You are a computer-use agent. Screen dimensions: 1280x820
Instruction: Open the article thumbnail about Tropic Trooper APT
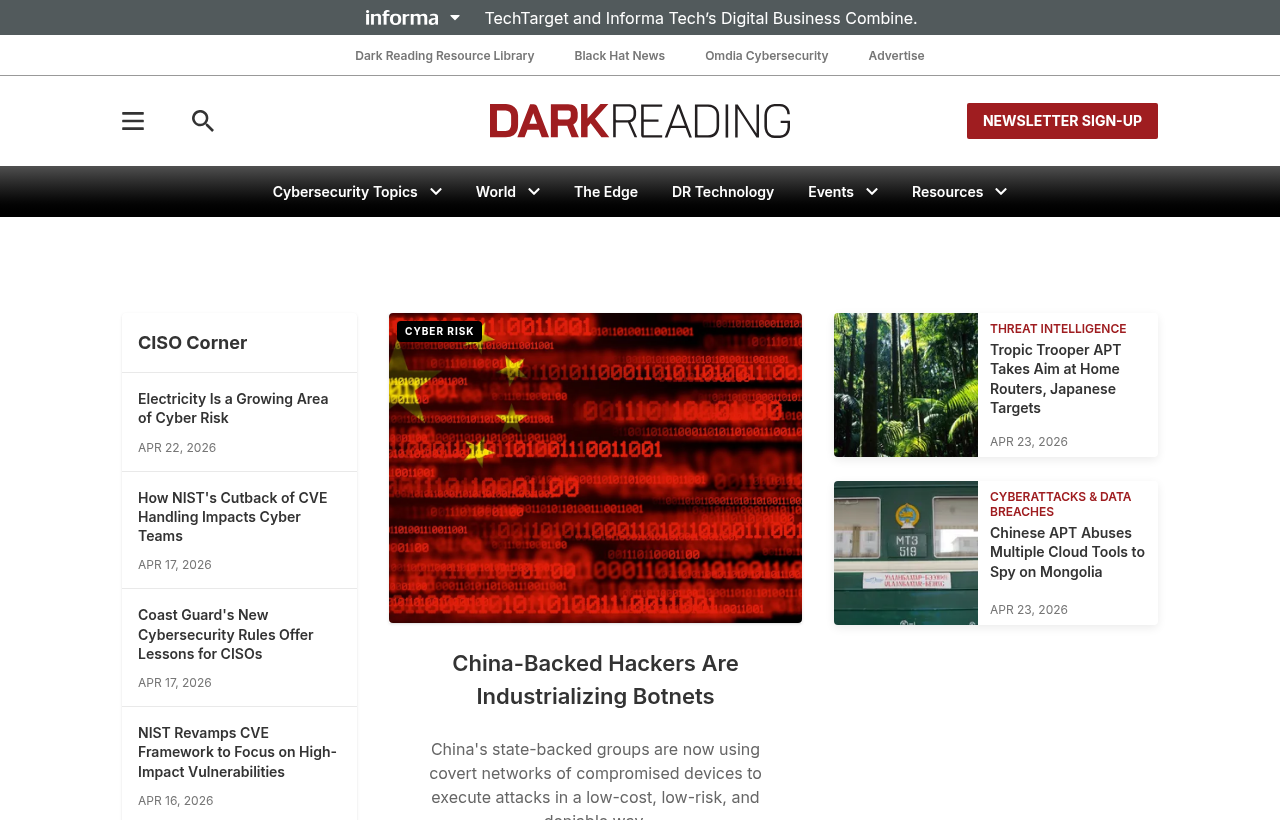point(905,384)
